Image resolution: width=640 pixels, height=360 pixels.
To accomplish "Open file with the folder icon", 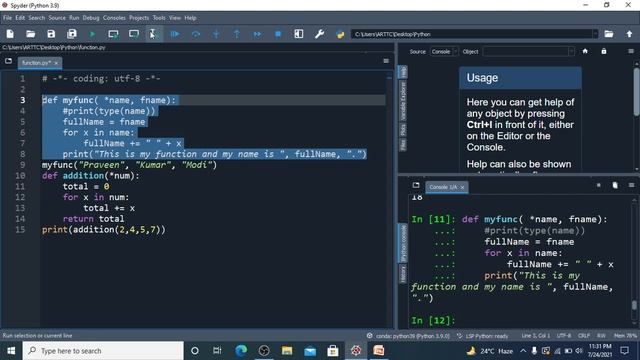I will [x=31, y=34].
